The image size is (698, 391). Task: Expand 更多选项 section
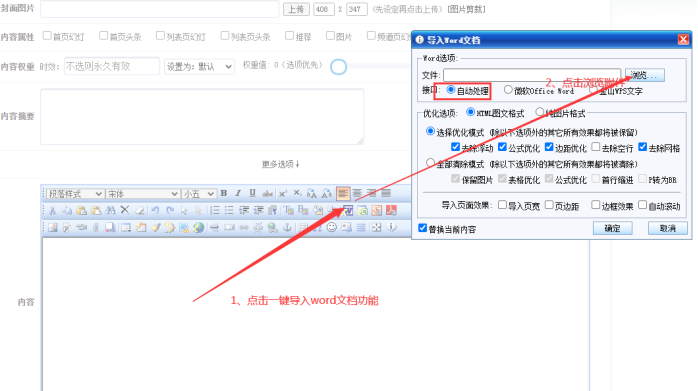pos(281,164)
